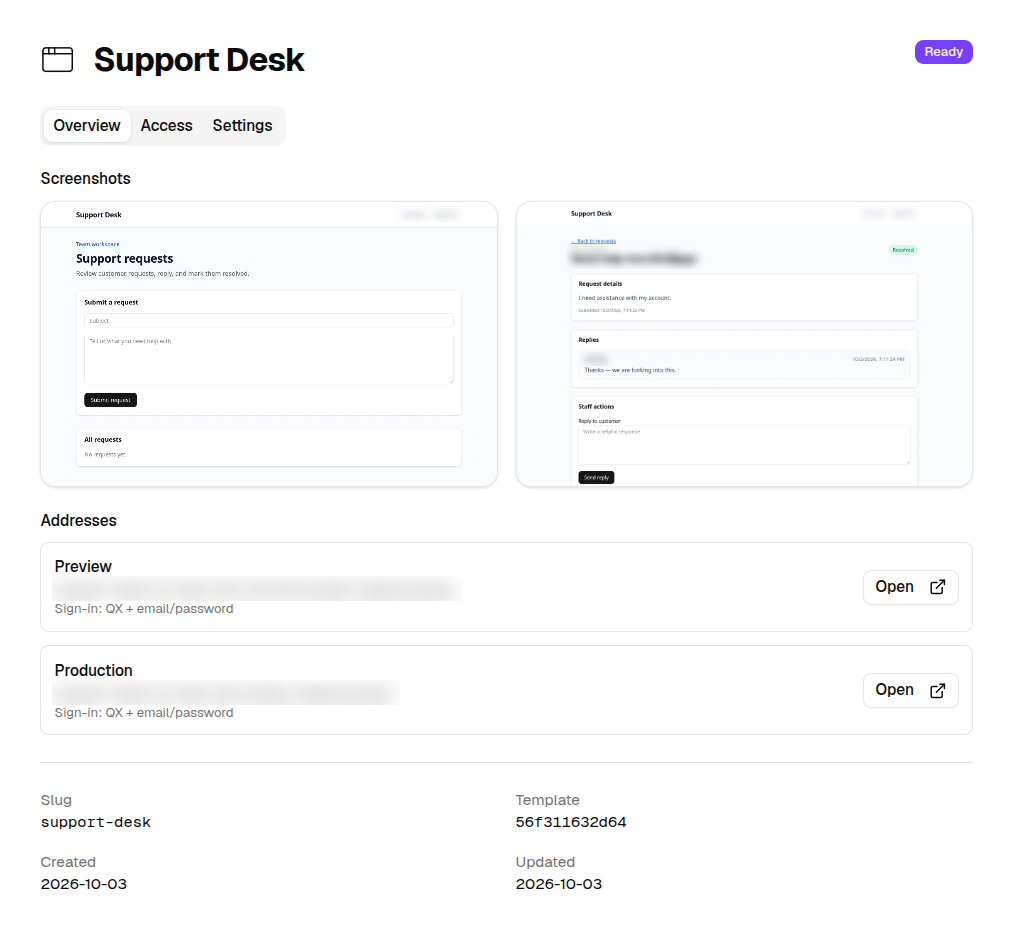This screenshot has height=929, width=1013.
Task: Click Production's sign-in method text
Action: click(x=144, y=713)
